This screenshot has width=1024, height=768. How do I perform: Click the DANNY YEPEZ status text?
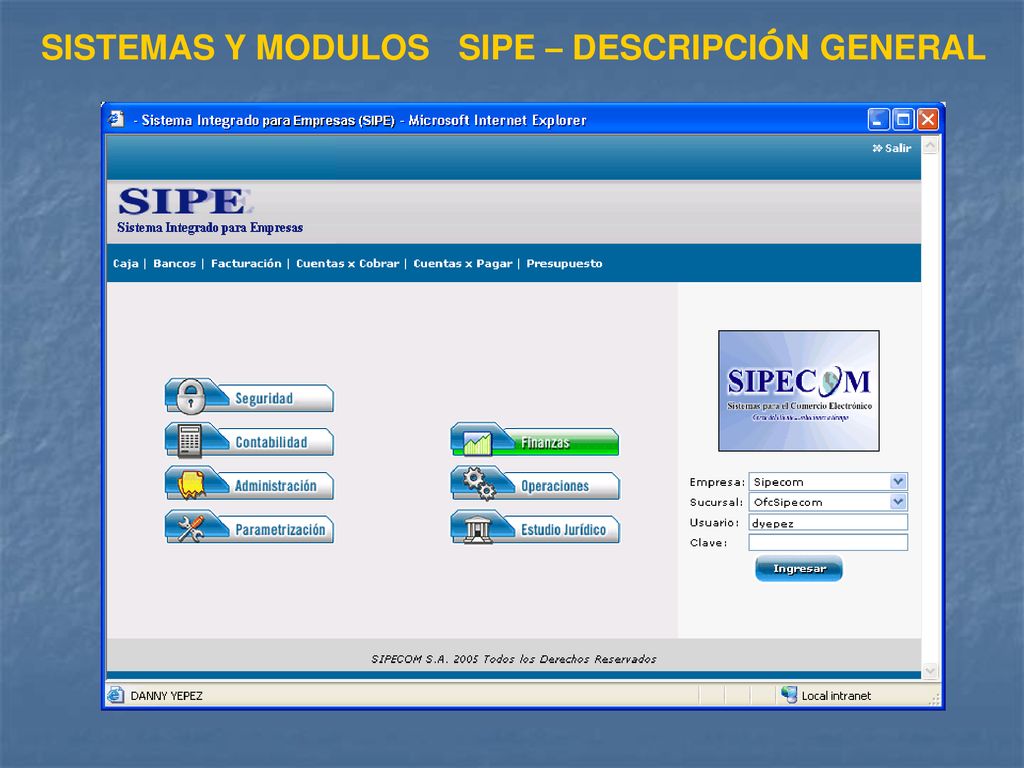click(167, 696)
